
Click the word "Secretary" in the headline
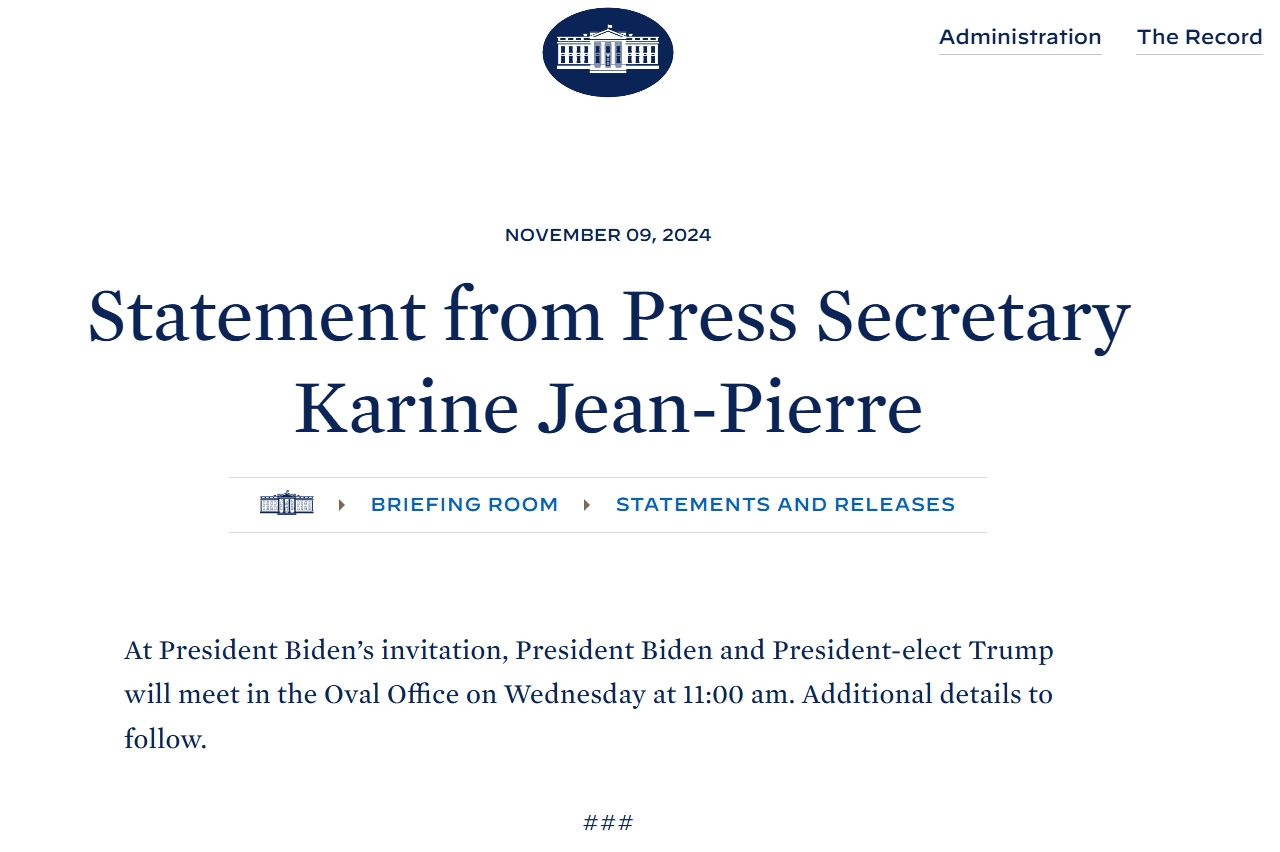click(x=973, y=315)
